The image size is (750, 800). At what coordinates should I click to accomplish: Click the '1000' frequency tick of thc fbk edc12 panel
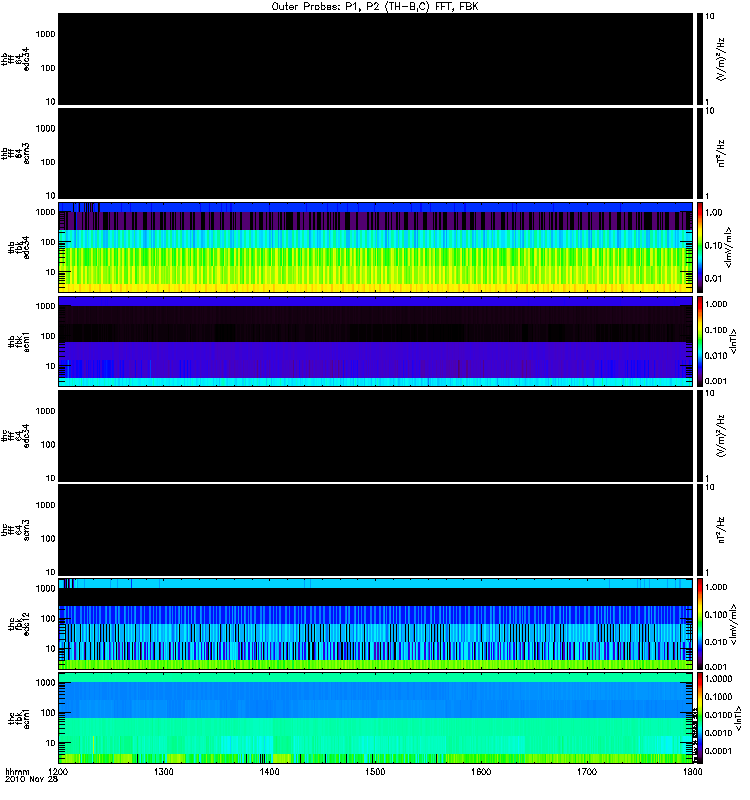[x=45, y=589]
